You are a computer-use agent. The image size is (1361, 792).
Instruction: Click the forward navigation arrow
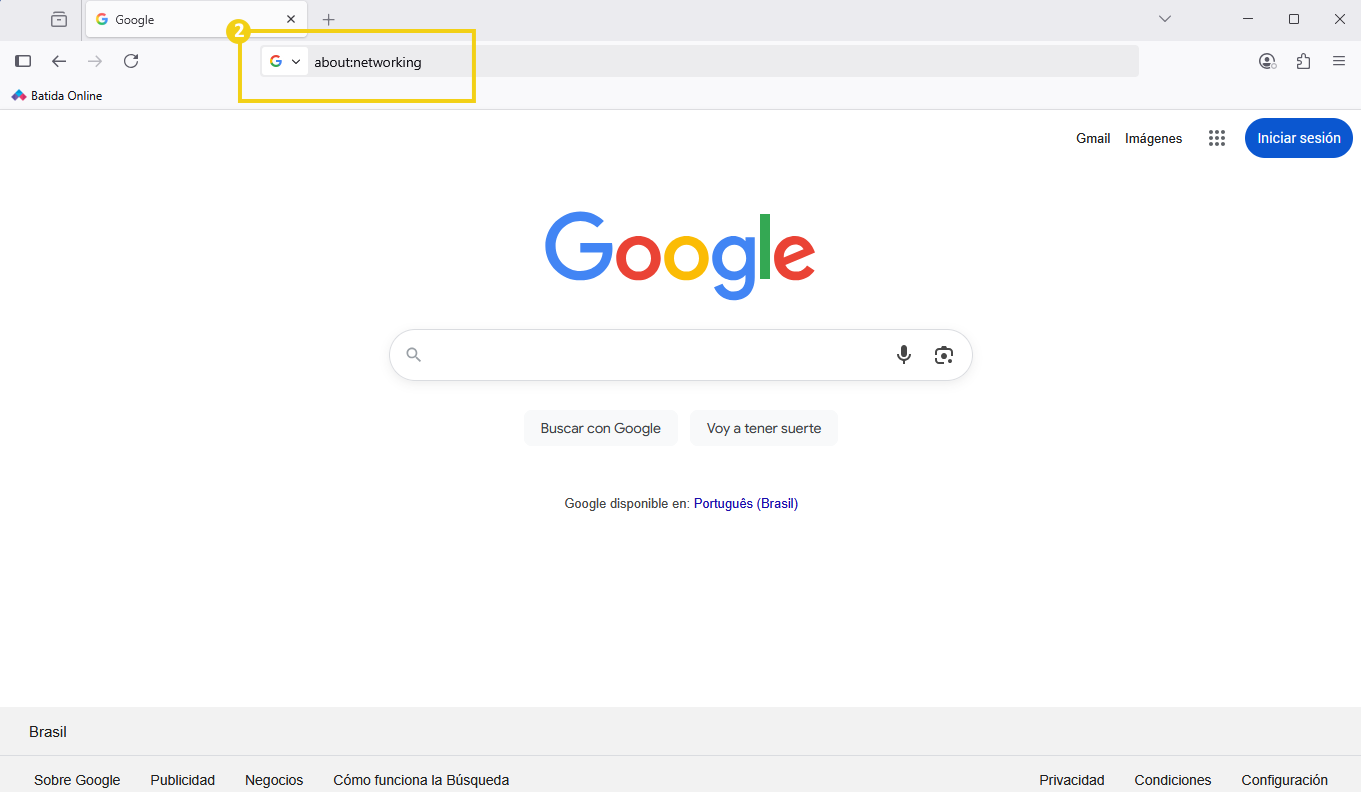click(94, 61)
